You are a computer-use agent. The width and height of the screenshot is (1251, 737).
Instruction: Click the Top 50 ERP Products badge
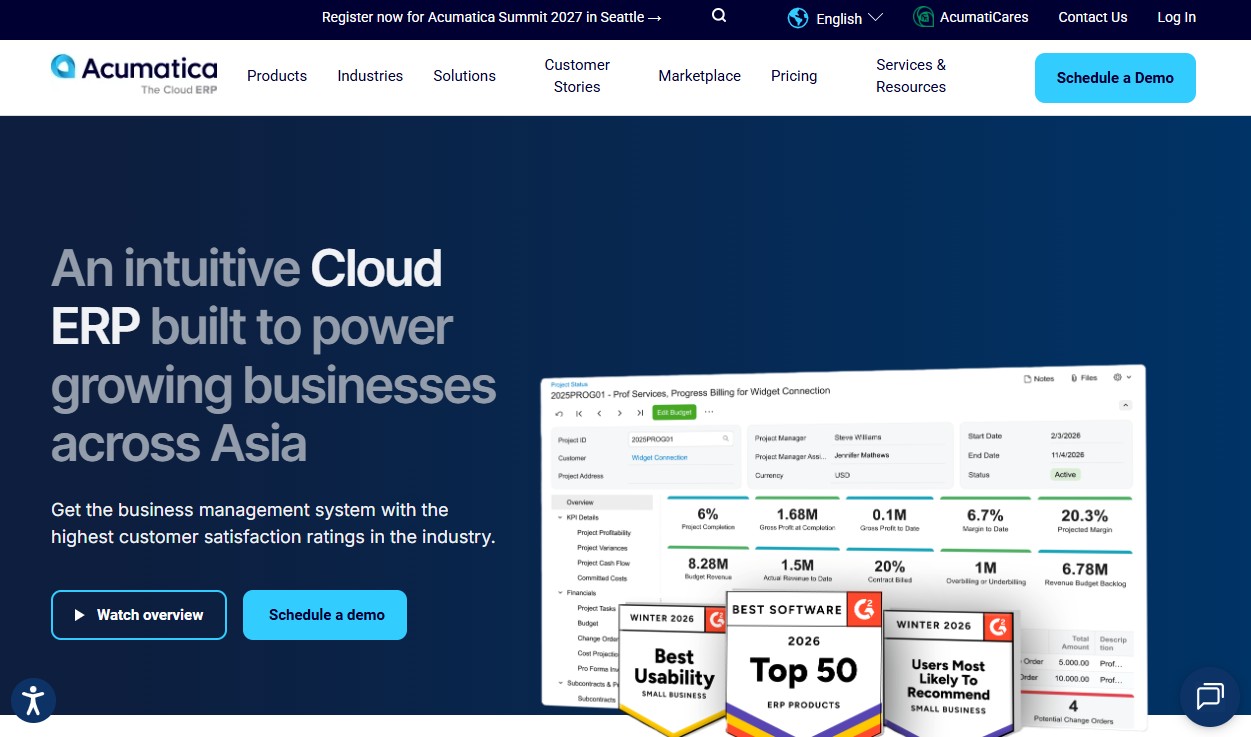804,663
